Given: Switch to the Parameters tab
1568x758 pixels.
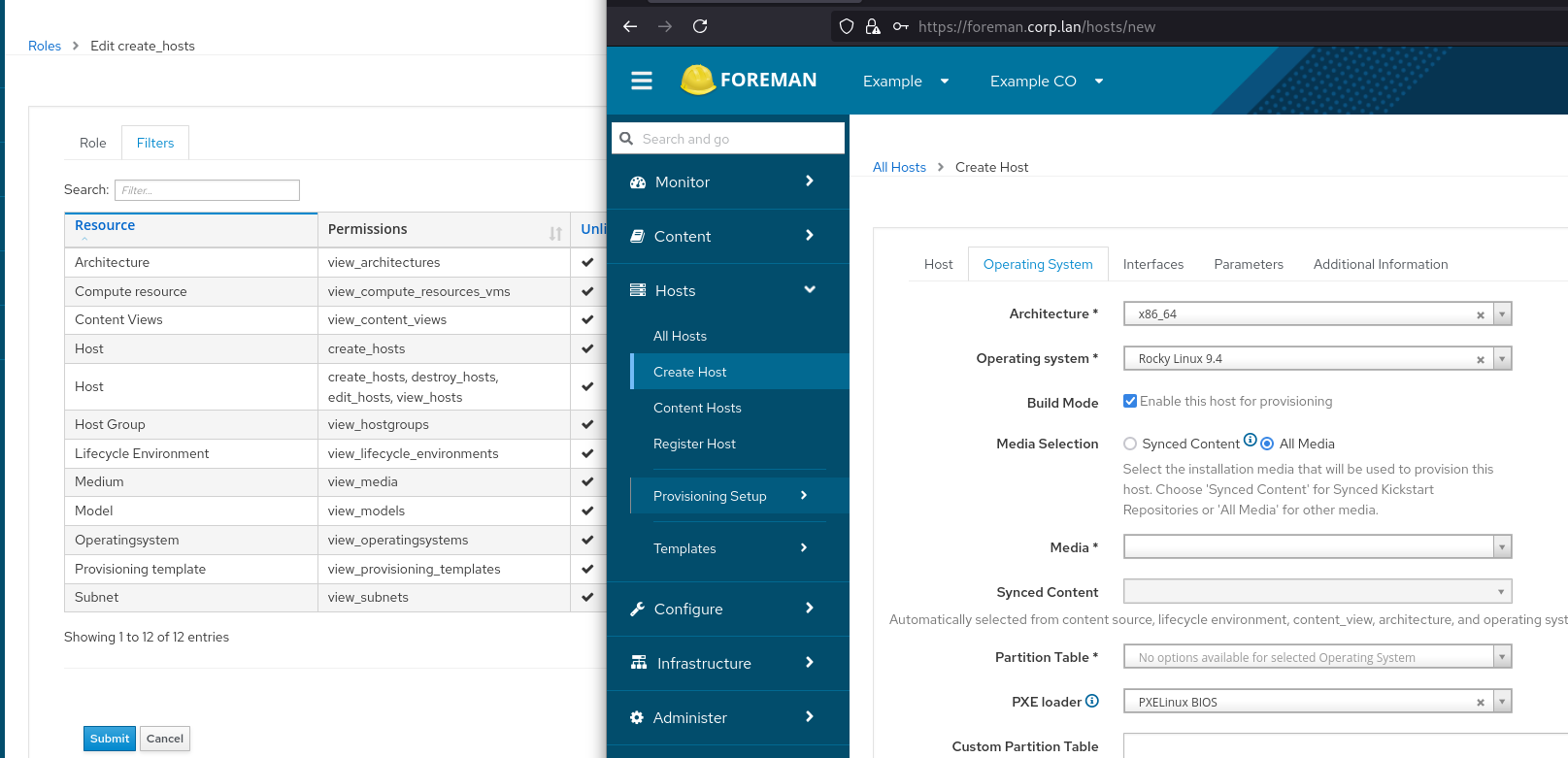Looking at the screenshot, I should point(1248,264).
